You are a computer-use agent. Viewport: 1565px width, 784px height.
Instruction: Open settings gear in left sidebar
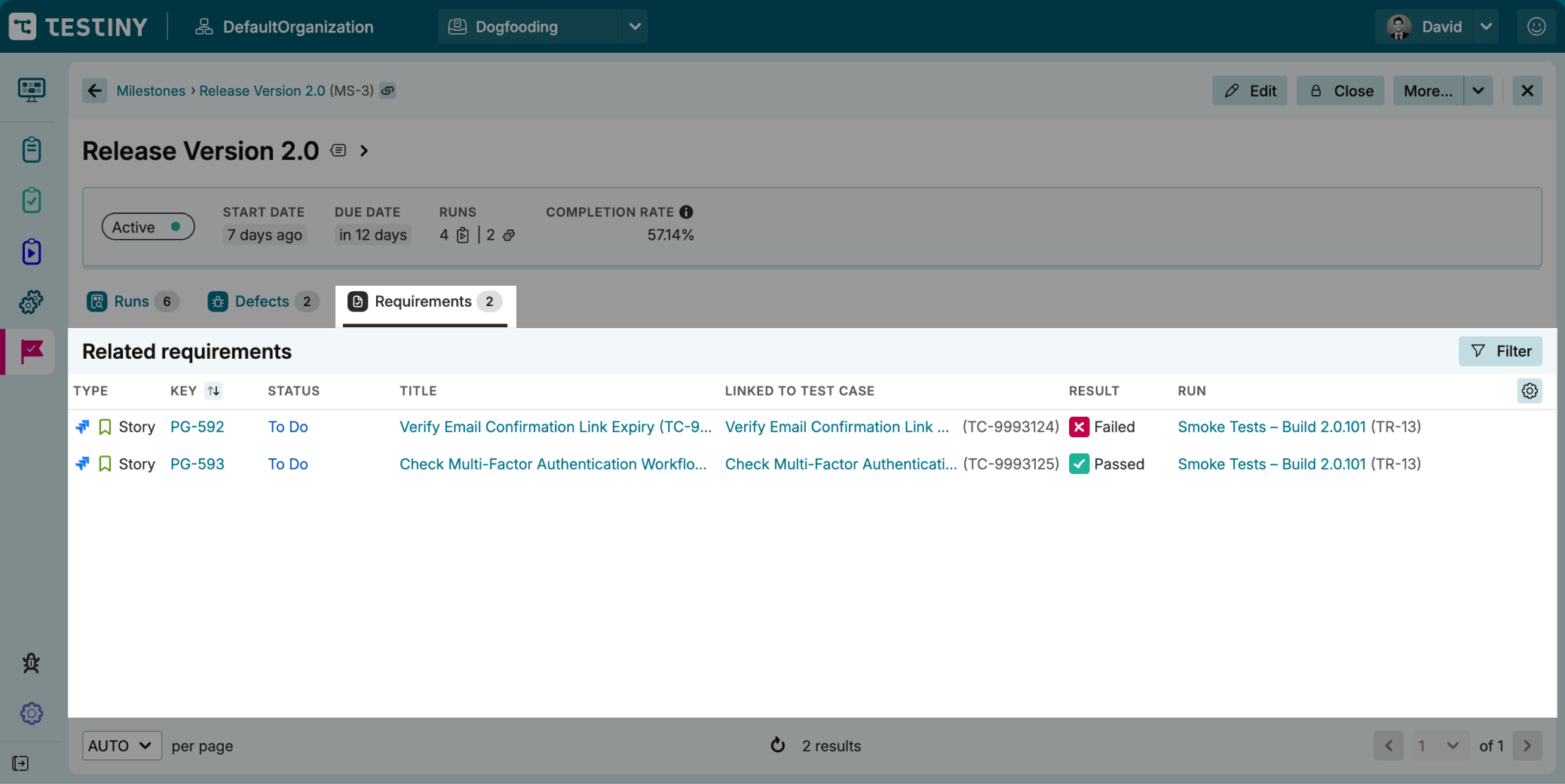click(31, 713)
